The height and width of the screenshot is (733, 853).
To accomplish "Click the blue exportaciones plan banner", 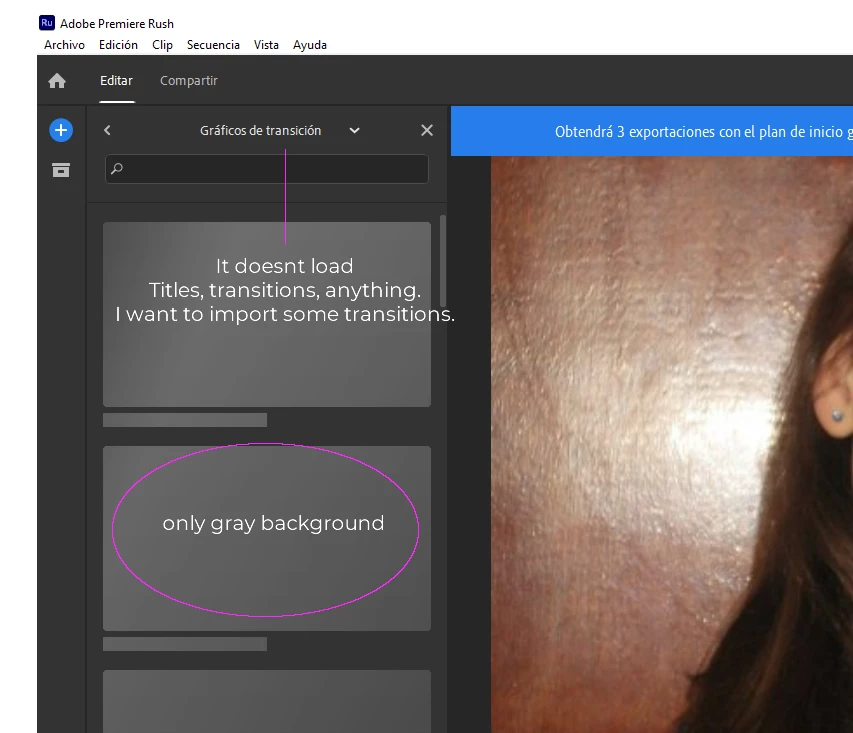I will point(652,131).
